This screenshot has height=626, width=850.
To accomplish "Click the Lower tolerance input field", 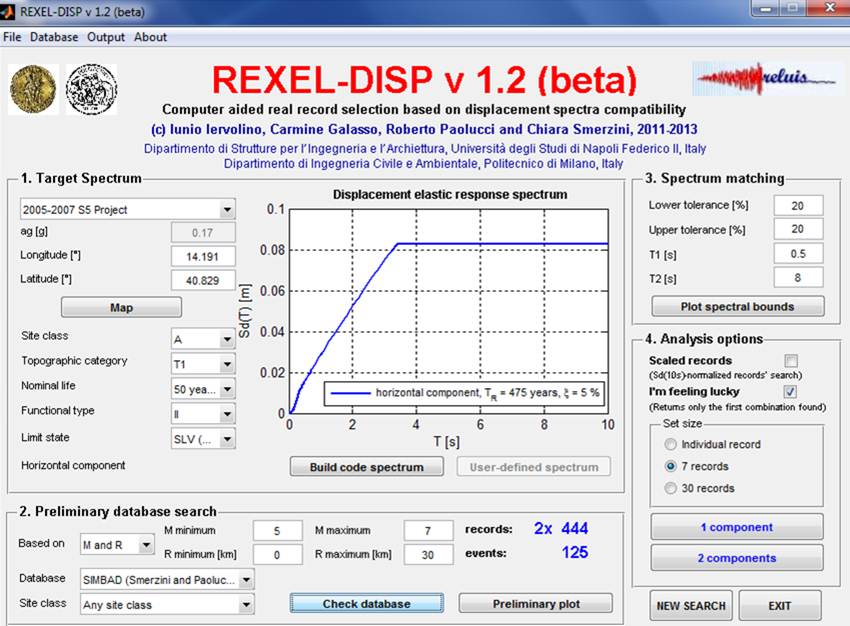I will click(798, 205).
